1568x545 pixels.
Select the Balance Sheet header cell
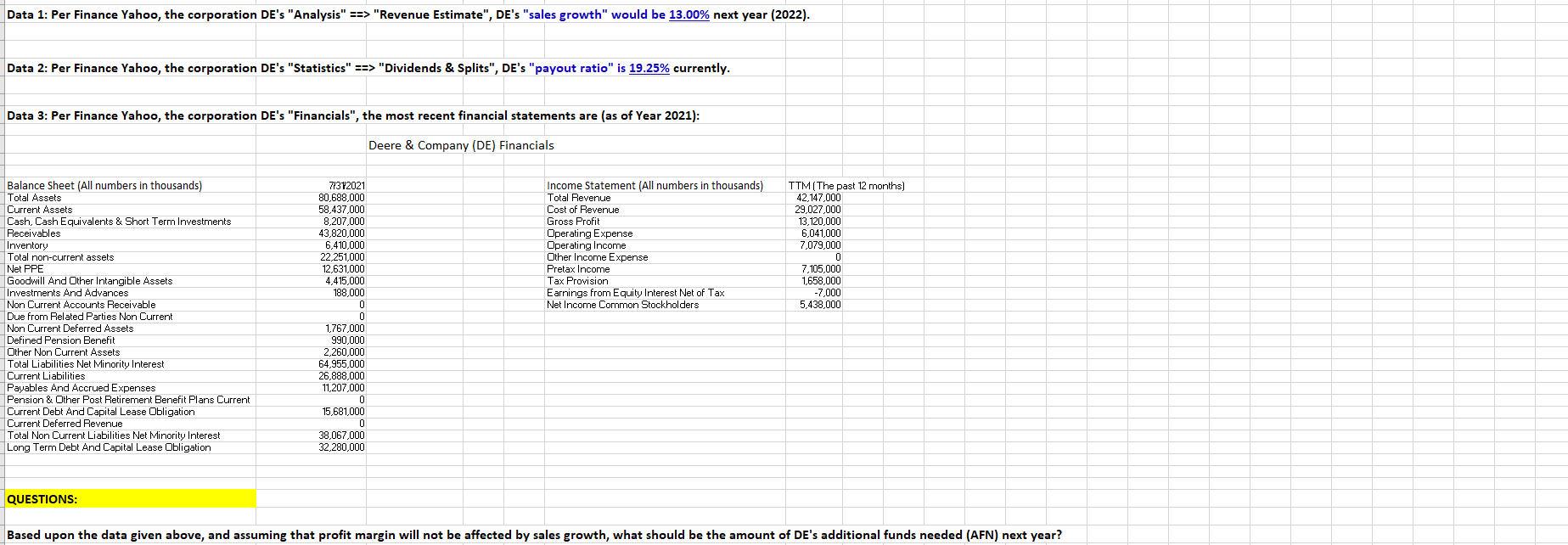[x=104, y=185]
